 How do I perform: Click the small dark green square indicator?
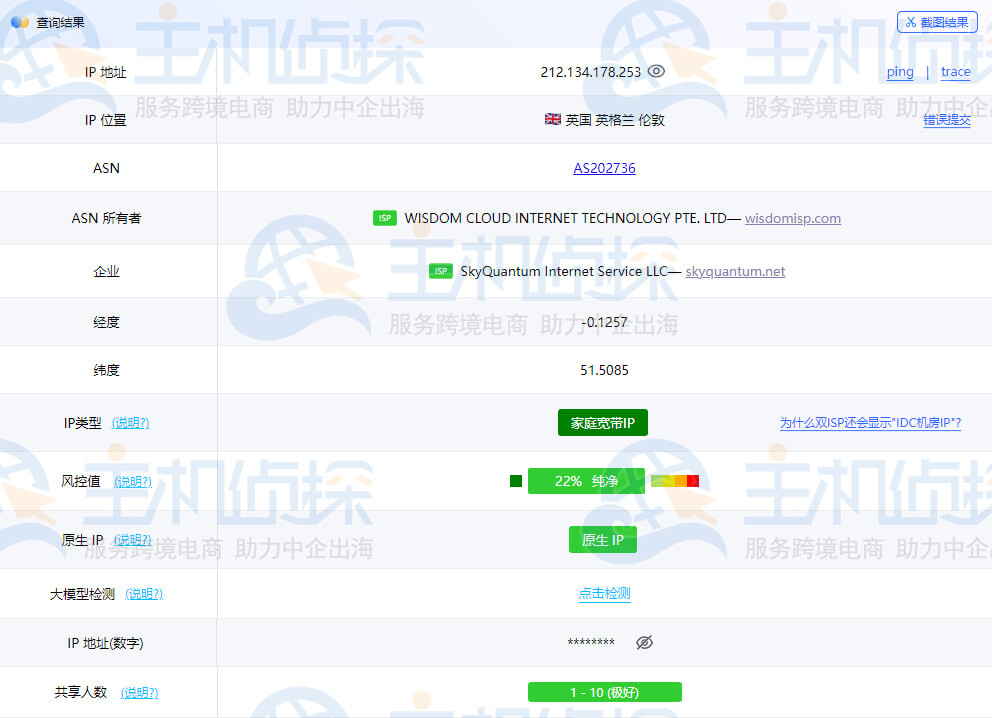point(516,481)
